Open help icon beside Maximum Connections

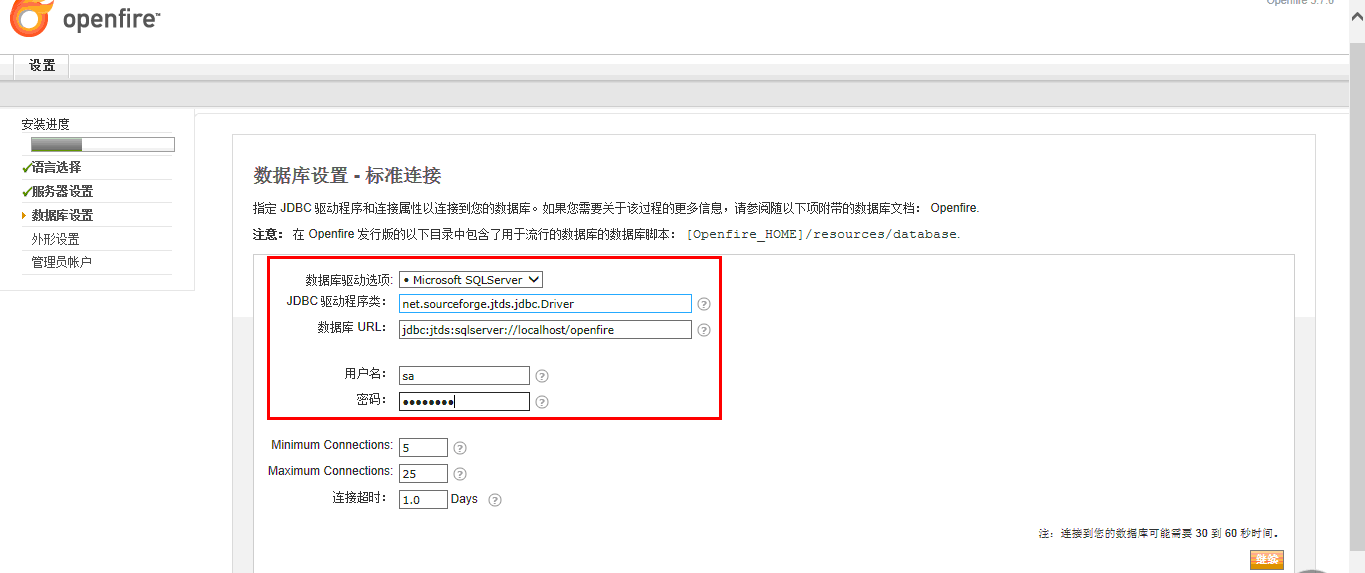pos(460,474)
